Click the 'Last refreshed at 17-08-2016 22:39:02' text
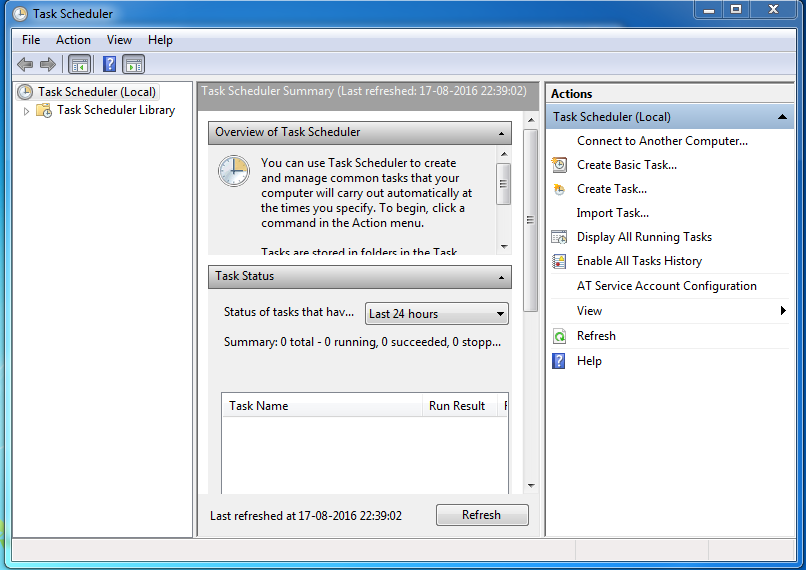Viewport: 806px width, 570px height. click(x=306, y=516)
